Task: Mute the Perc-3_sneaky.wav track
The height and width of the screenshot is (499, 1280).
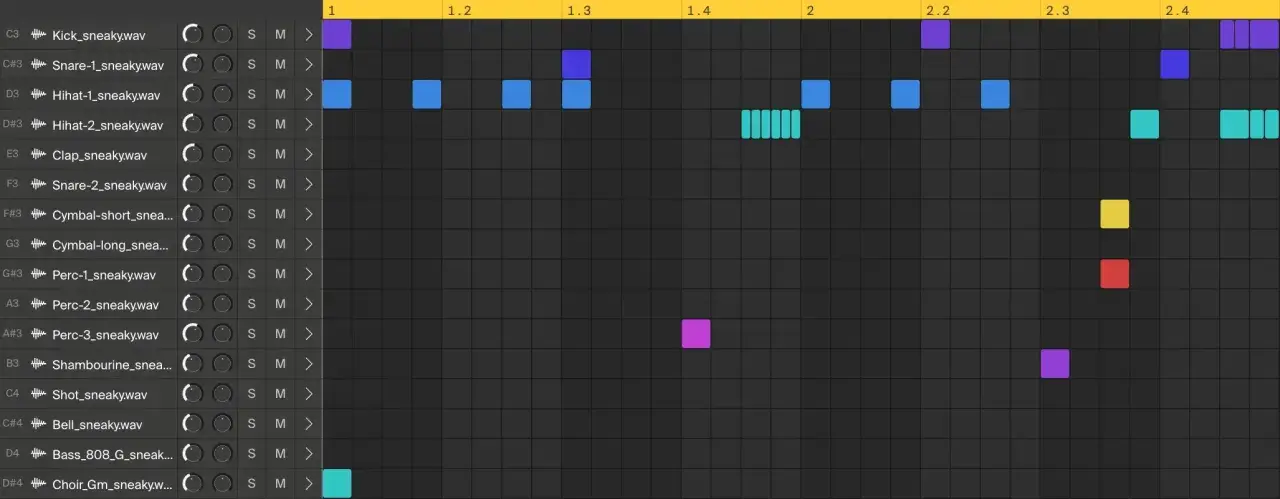Action: pos(280,334)
